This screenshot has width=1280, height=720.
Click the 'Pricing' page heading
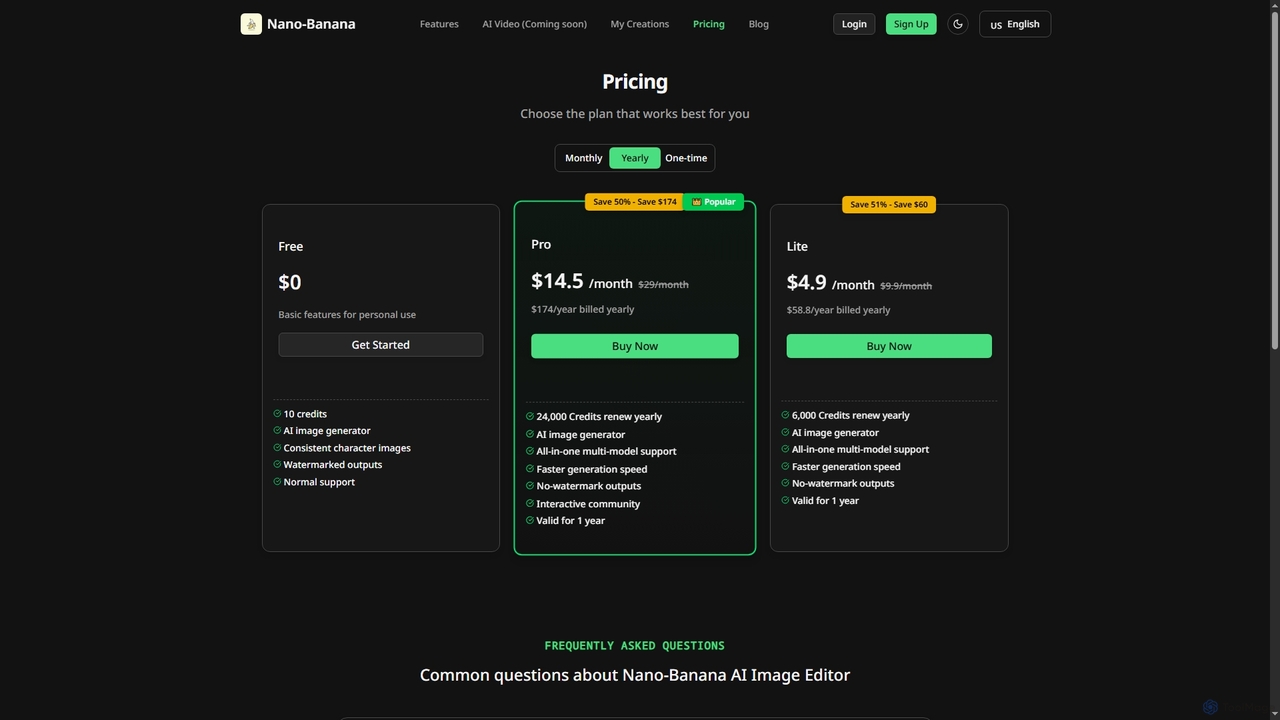[635, 82]
